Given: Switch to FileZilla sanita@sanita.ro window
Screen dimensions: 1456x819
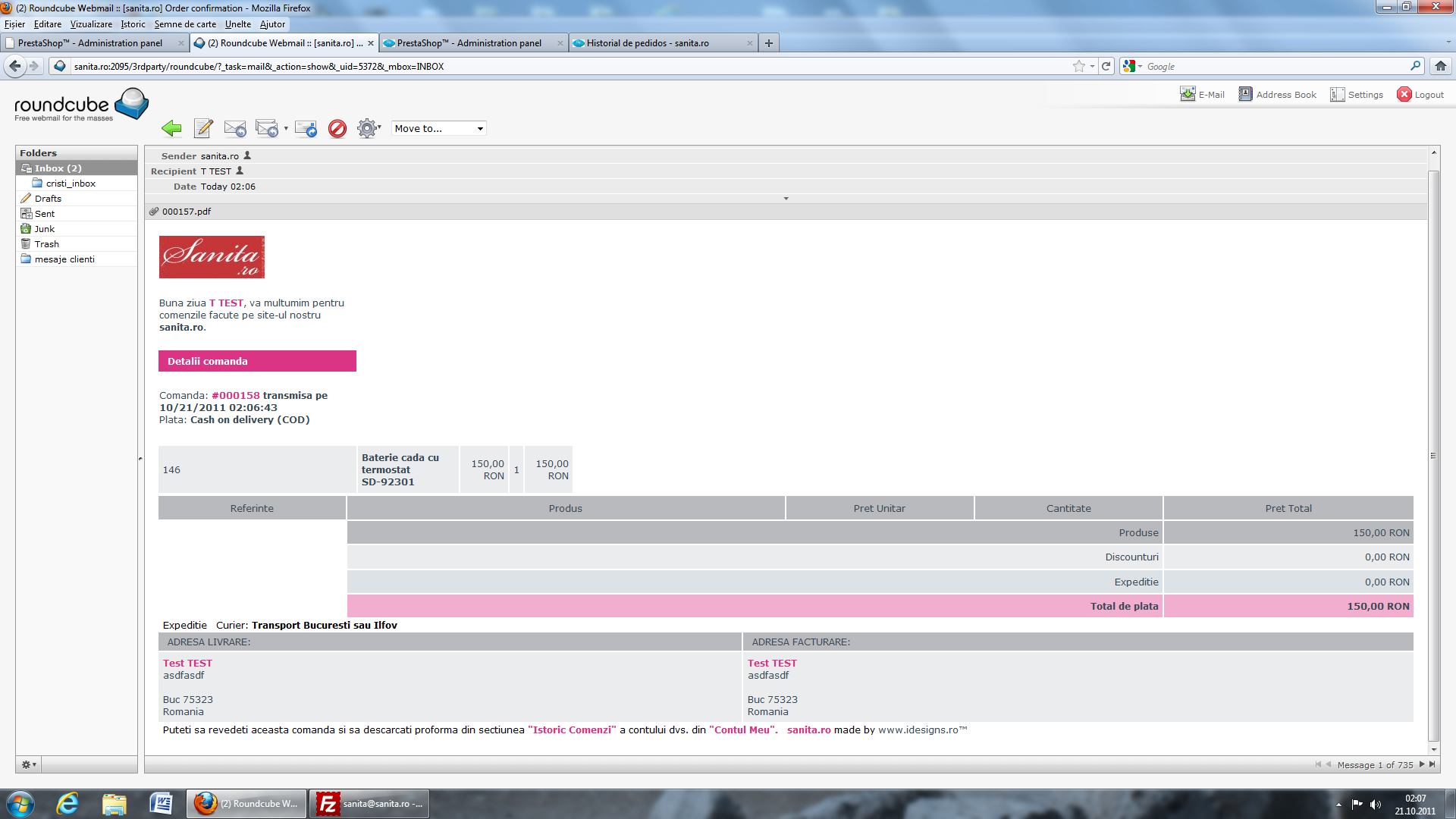Looking at the screenshot, I should click(369, 804).
